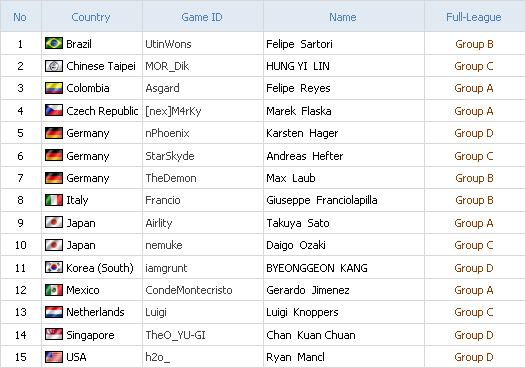The image size is (526, 368).
Task: Click the Italy flag icon
Action: pyautogui.click(x=54, y=200)
